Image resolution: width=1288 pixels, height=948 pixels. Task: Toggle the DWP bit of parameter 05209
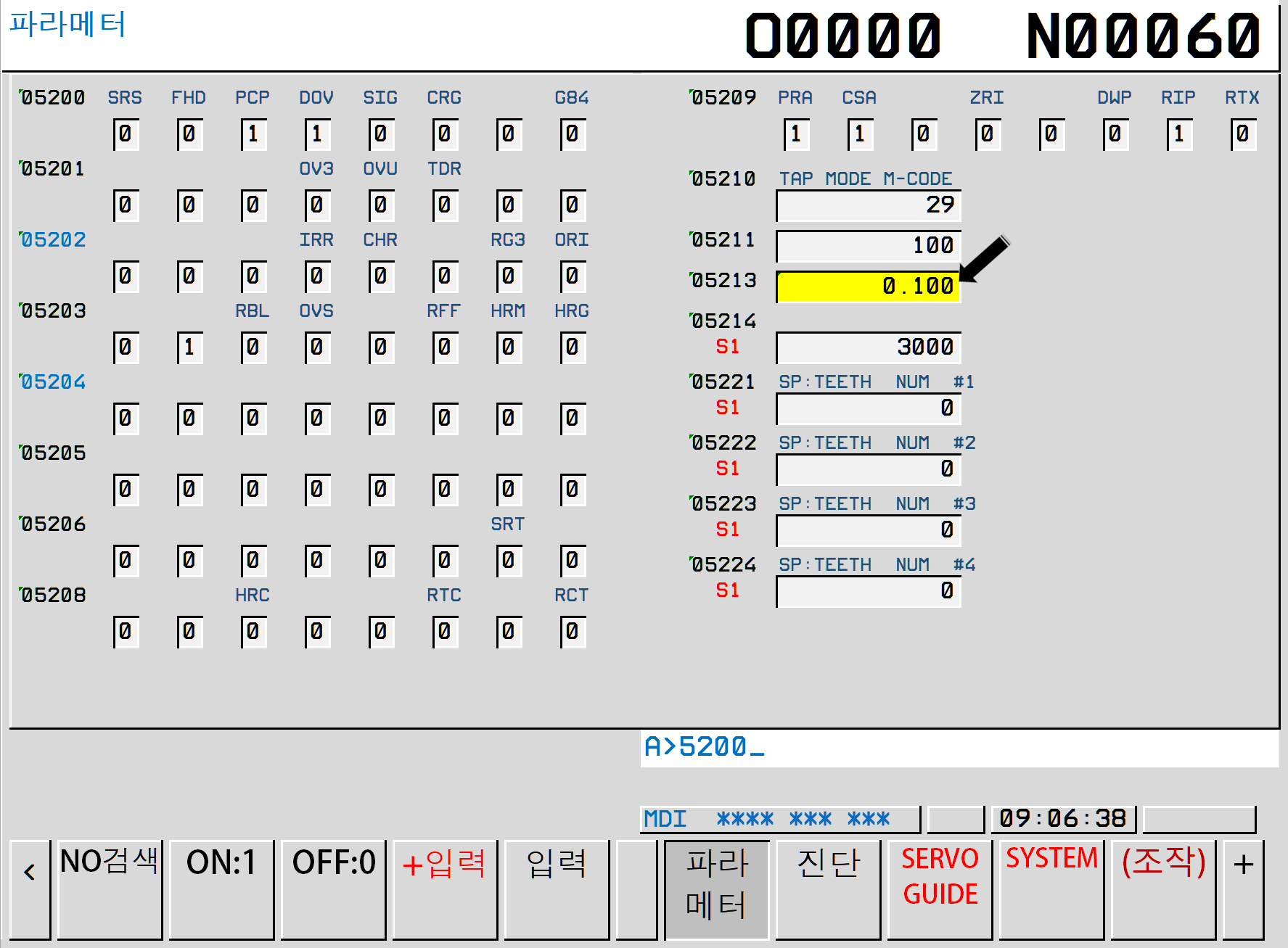1115,134
